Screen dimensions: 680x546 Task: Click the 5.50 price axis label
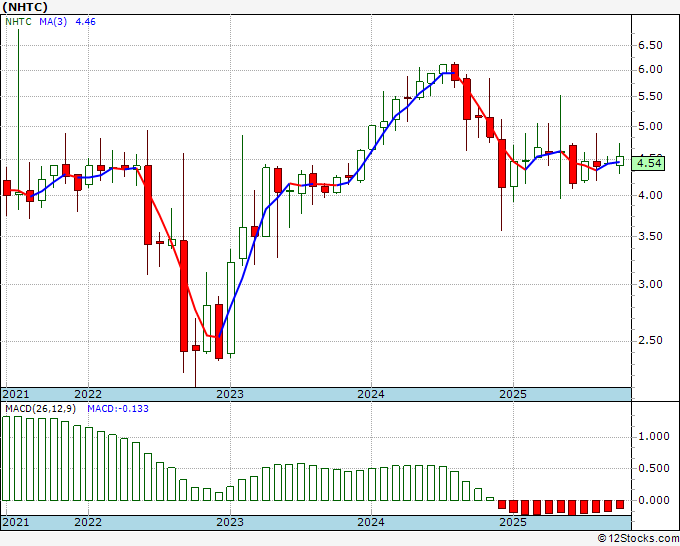650,97
